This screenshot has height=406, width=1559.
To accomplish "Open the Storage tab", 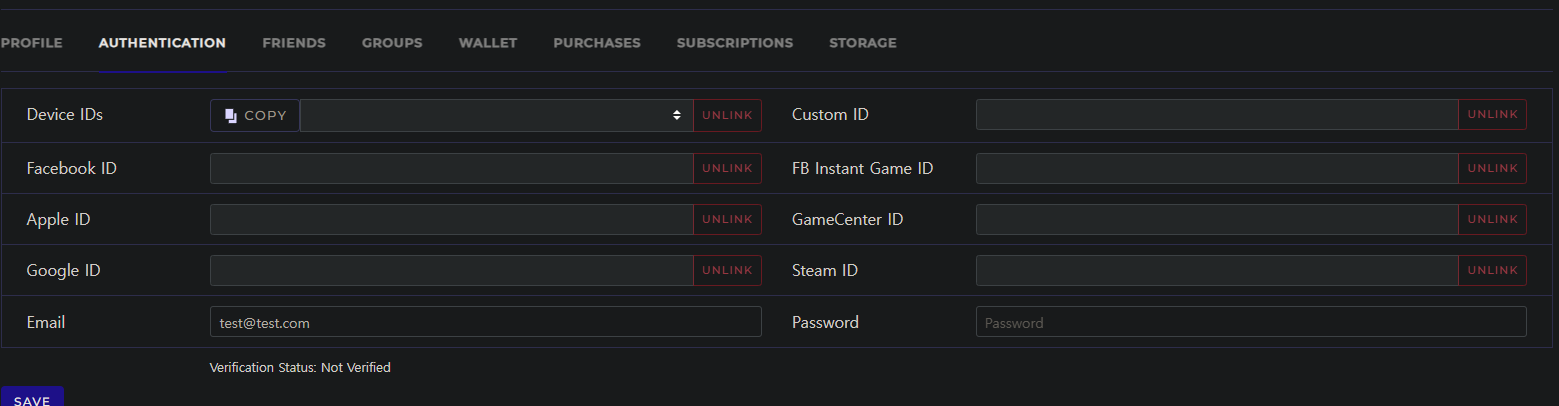I will pos(863,43).
